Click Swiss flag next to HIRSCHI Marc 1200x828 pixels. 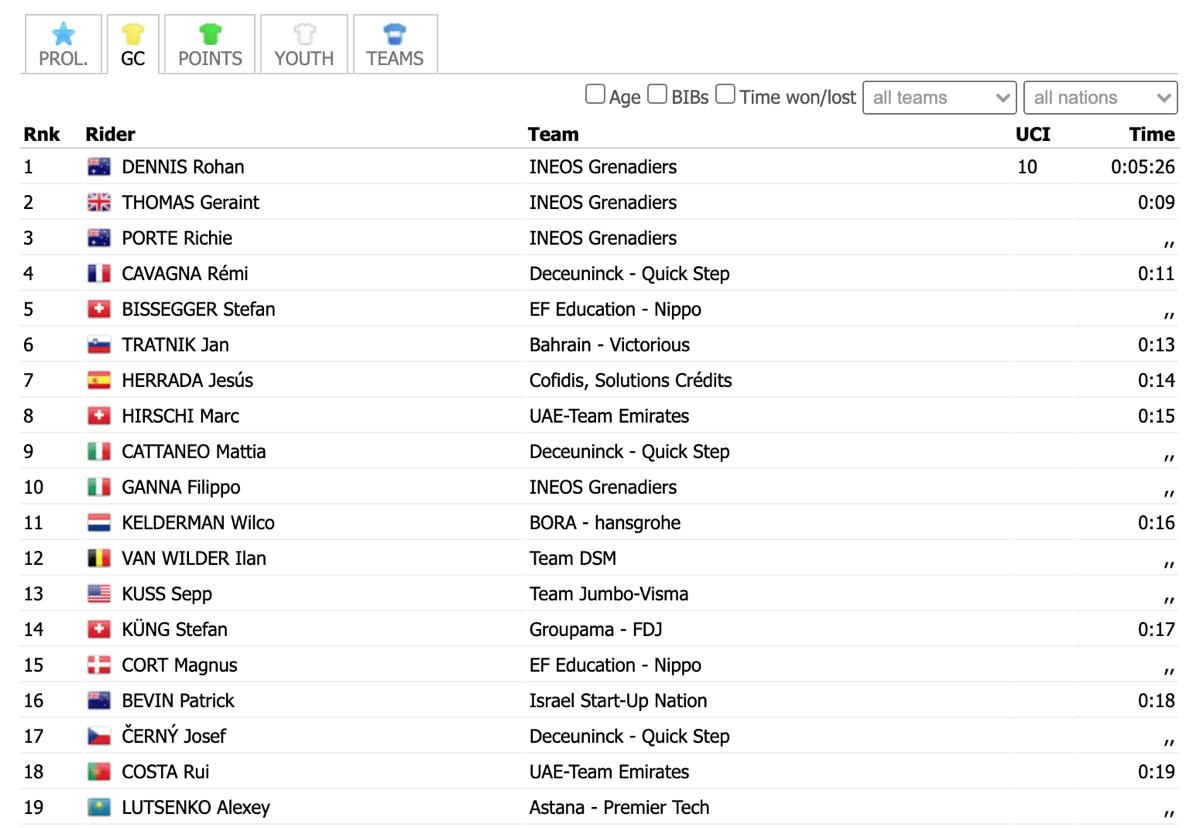pos(99,416)
